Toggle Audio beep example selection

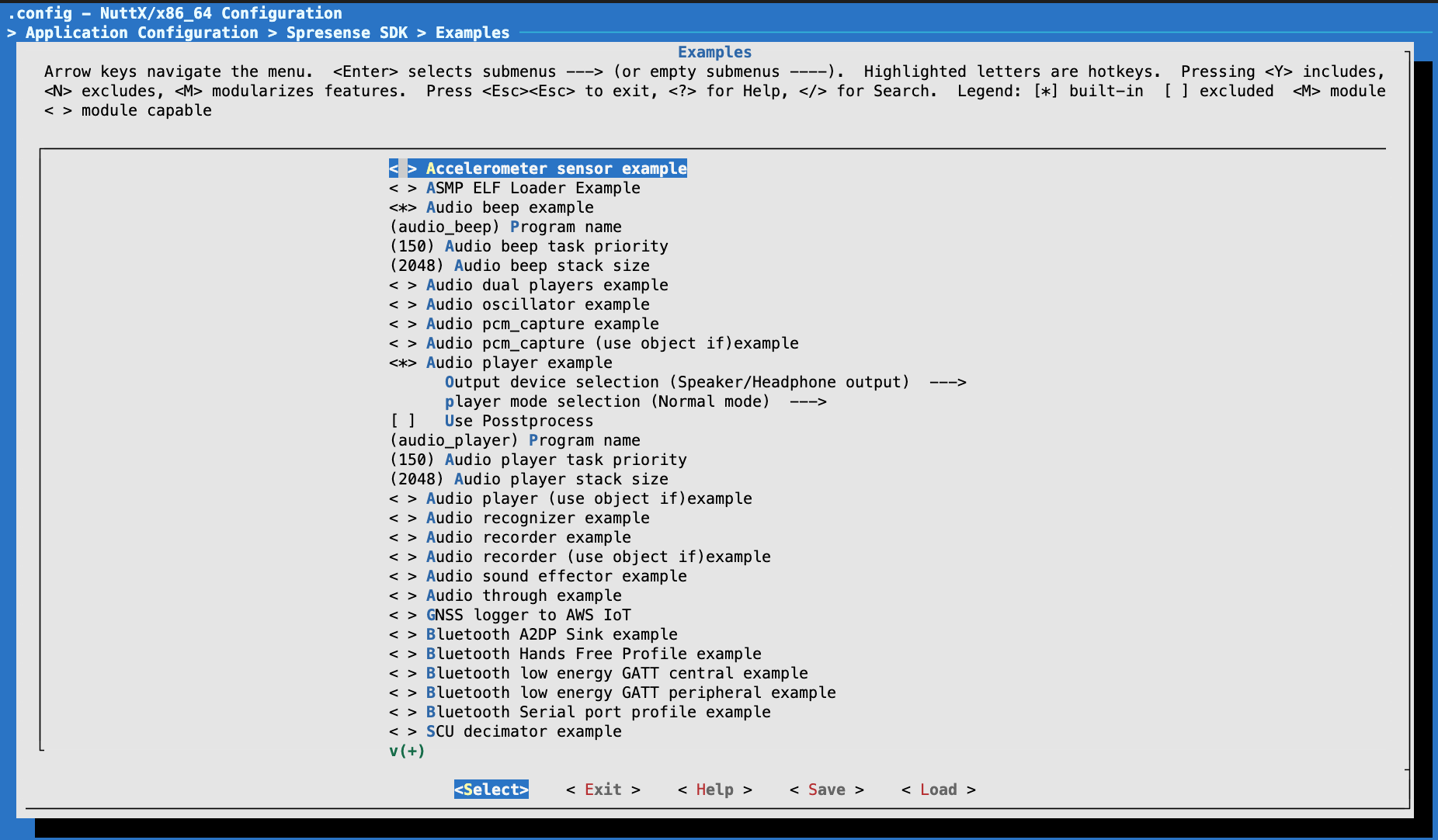(x=403, y=207)
